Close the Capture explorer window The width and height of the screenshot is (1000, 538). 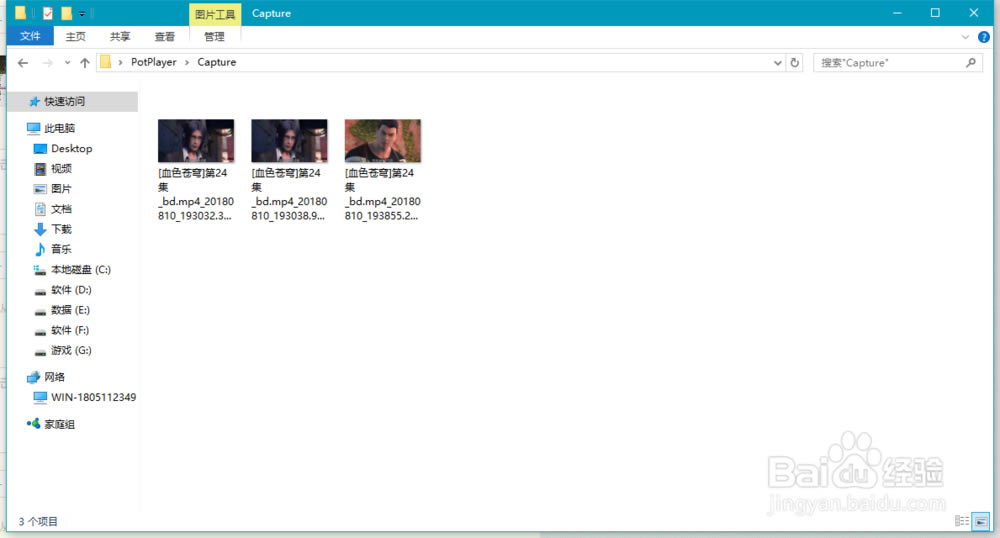[x=973, y=13]
